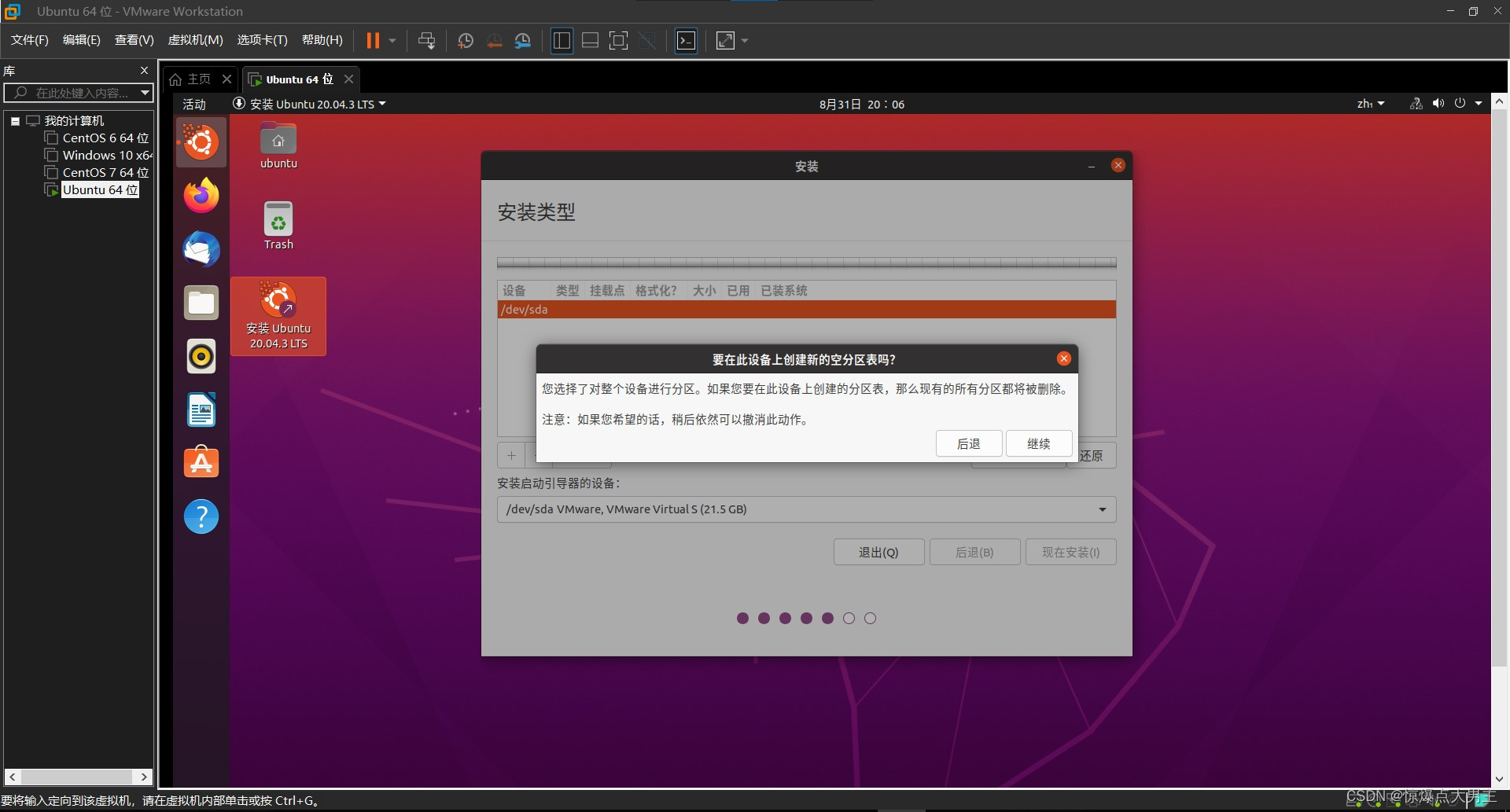Image resolution: width=1510 pixels, height=812 pixels.
Task: Close the 库 library panel
Action: [x=144, y=71]
